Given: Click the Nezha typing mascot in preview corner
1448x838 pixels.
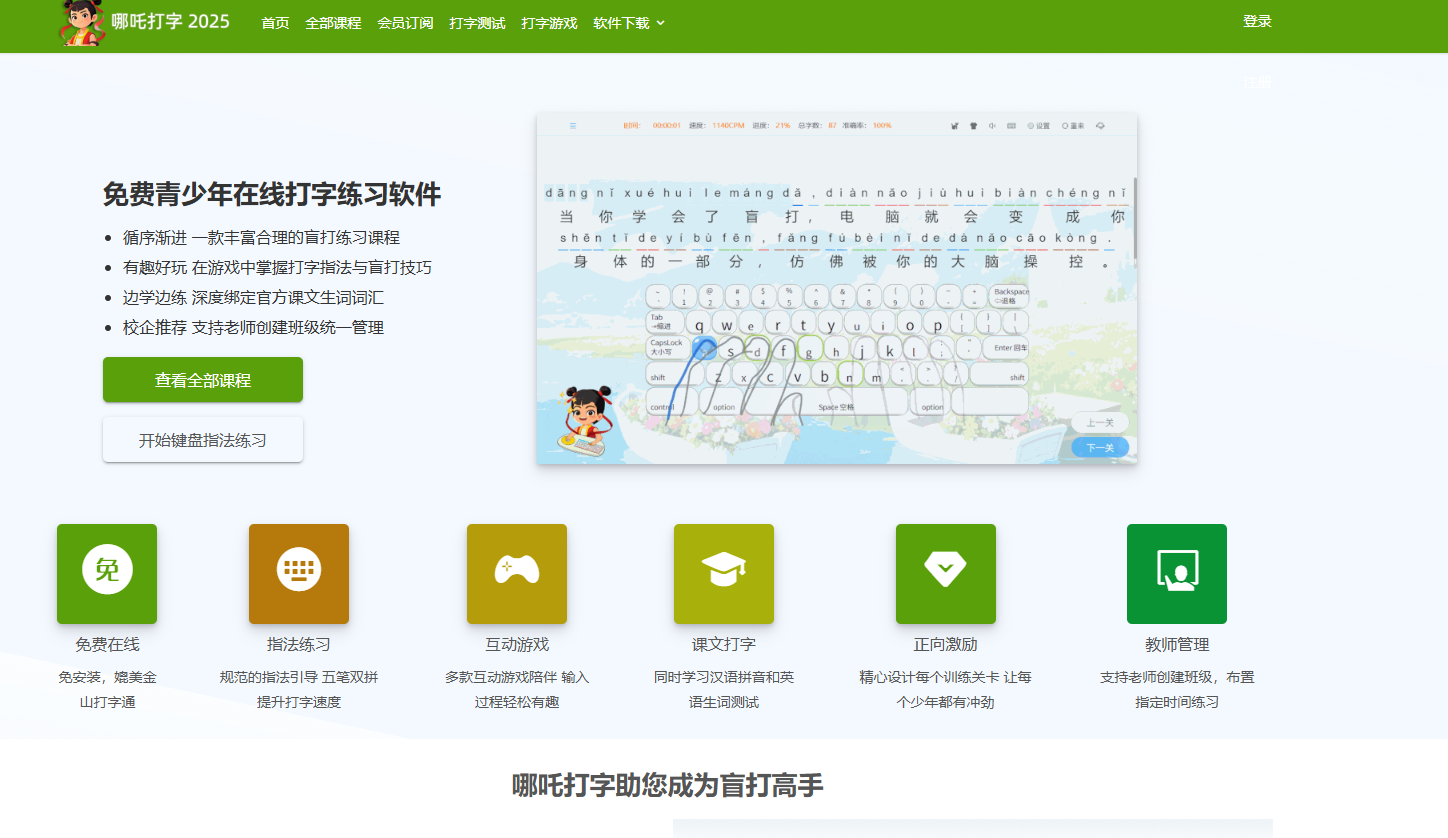Looking at the screenshot, I should [x=582, y=423].
